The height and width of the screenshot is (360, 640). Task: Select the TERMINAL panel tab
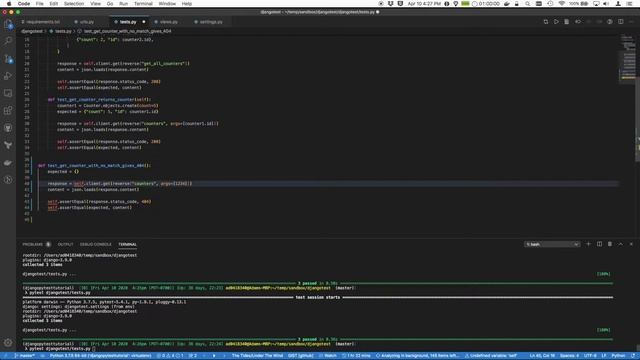(x=127, y=244)
